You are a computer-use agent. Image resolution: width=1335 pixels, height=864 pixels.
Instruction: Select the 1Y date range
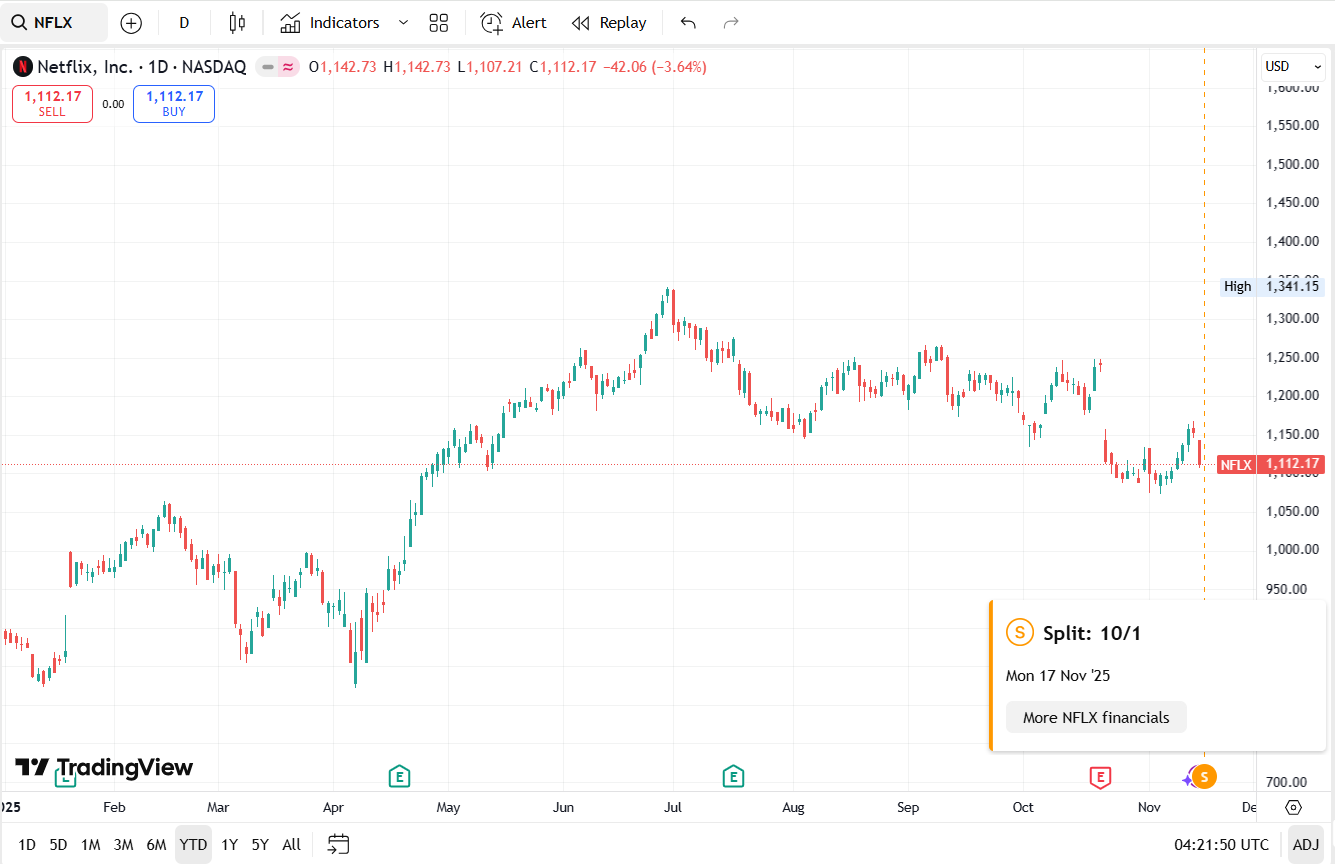[x=229, y=845]
